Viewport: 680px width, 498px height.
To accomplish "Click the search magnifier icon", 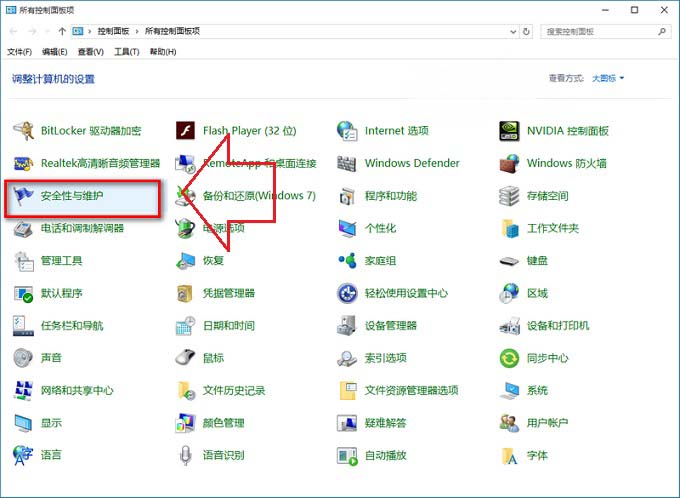I will pos(662,32).
